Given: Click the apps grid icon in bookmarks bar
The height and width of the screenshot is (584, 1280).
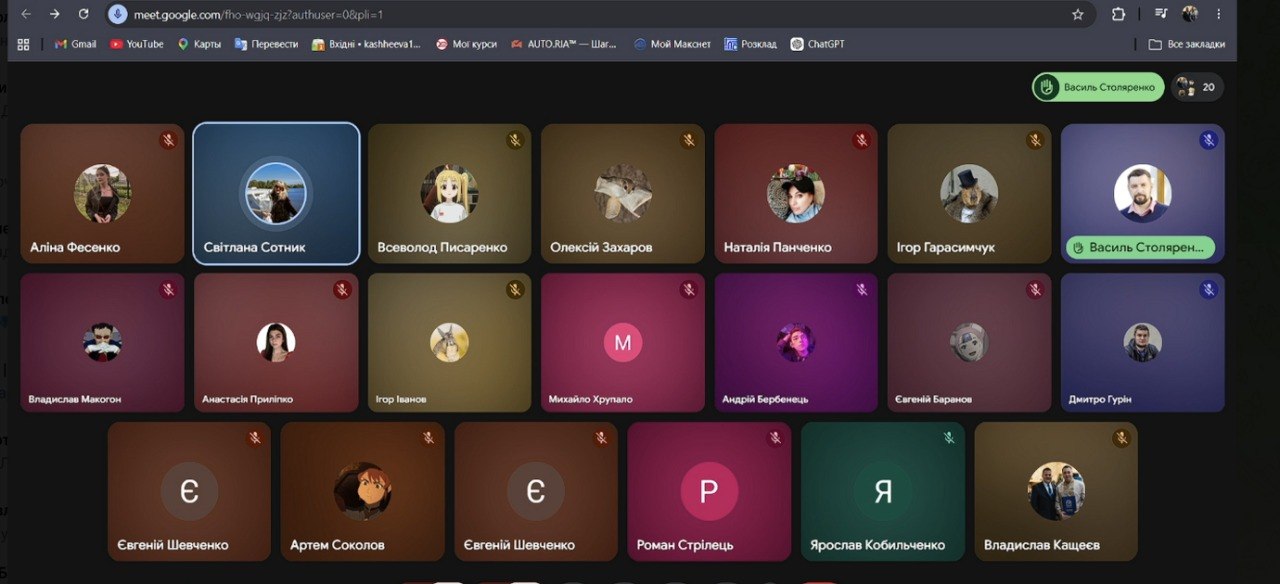Looking at the screenshot, I should point(23,44).
